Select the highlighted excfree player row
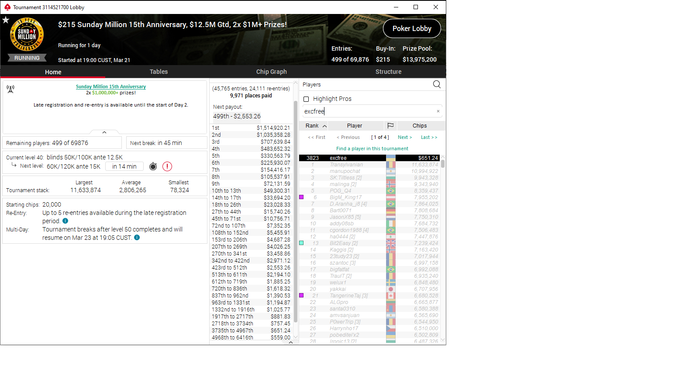Viewport: 700px width, 380px height. pyautogui.click(x=369, y=158)
